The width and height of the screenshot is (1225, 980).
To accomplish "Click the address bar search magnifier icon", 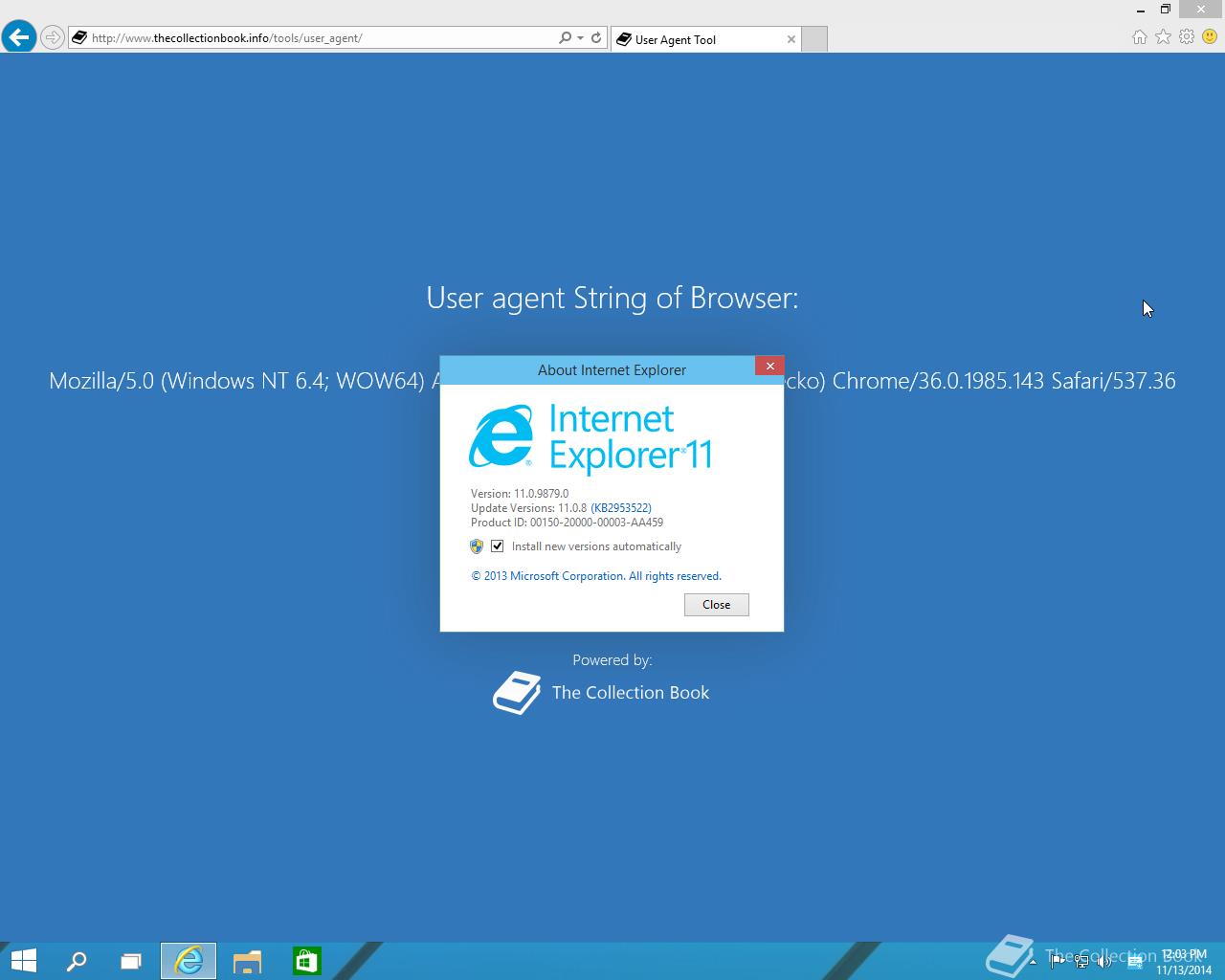I will tap(566, 38).
